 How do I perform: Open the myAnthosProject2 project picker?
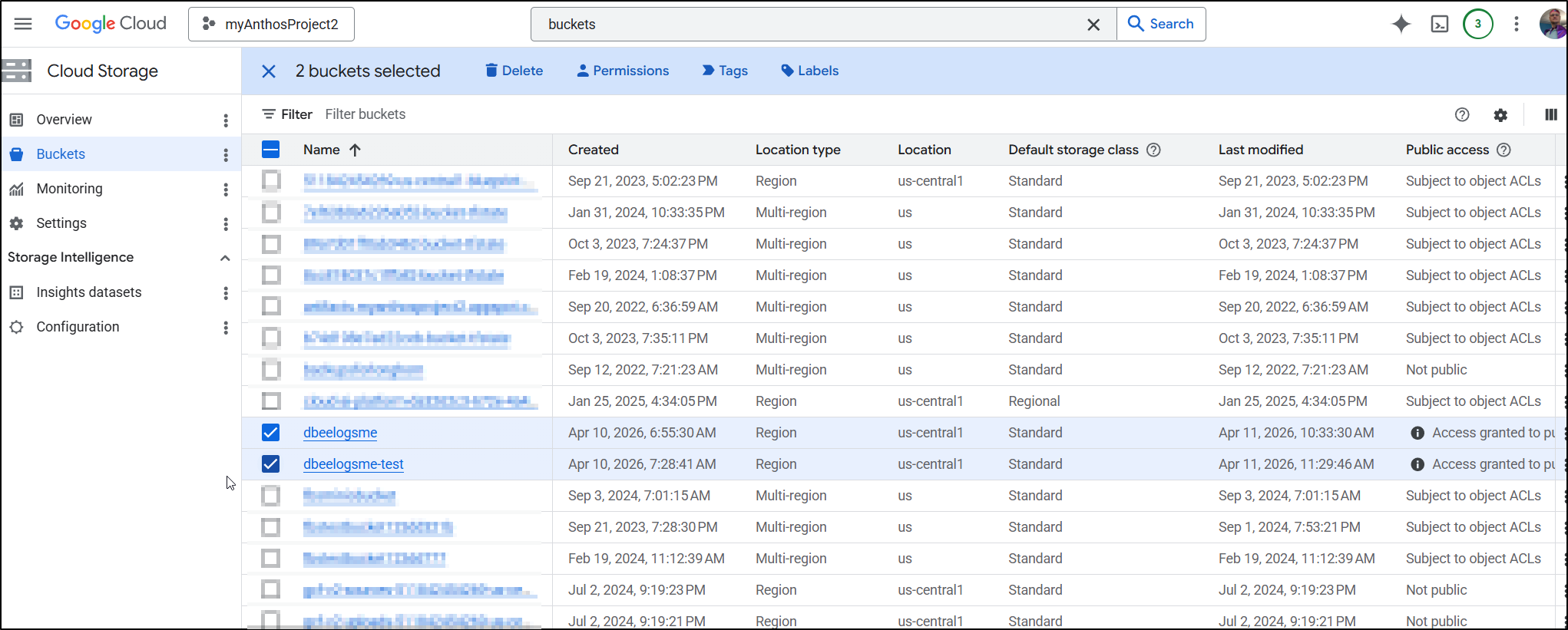[271, 25]
